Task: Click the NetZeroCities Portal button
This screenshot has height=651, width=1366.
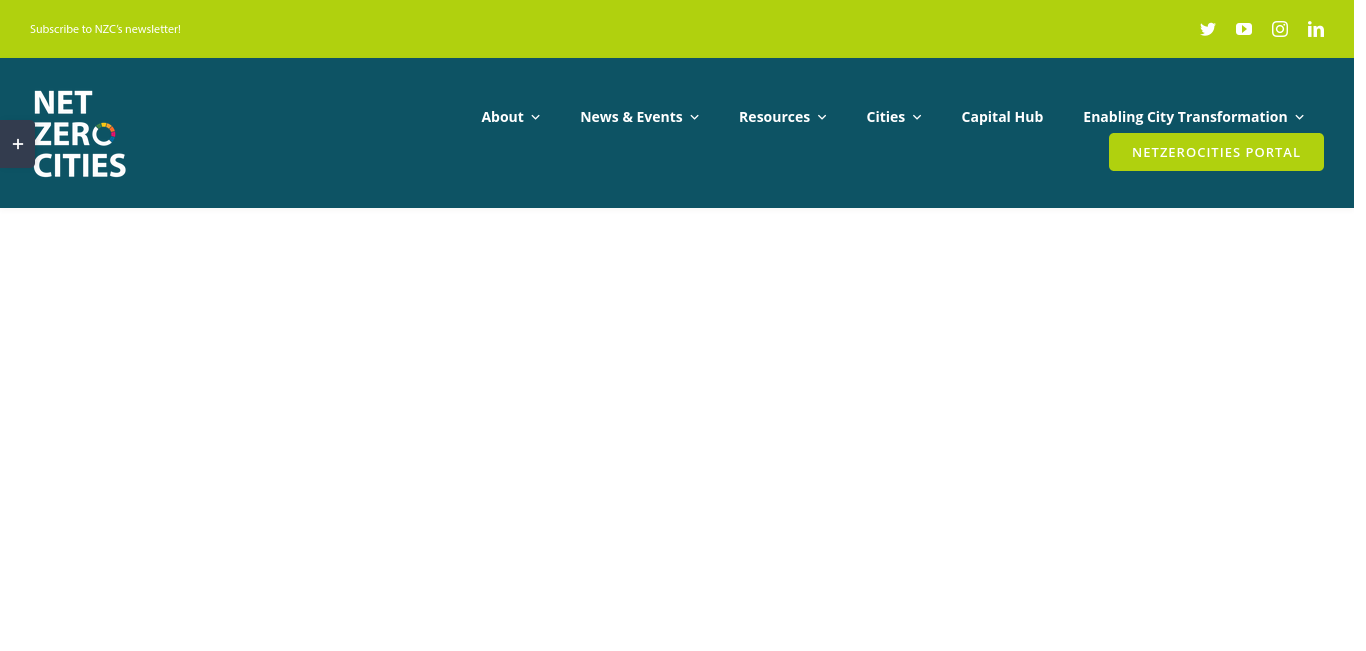Action: 1216,152
